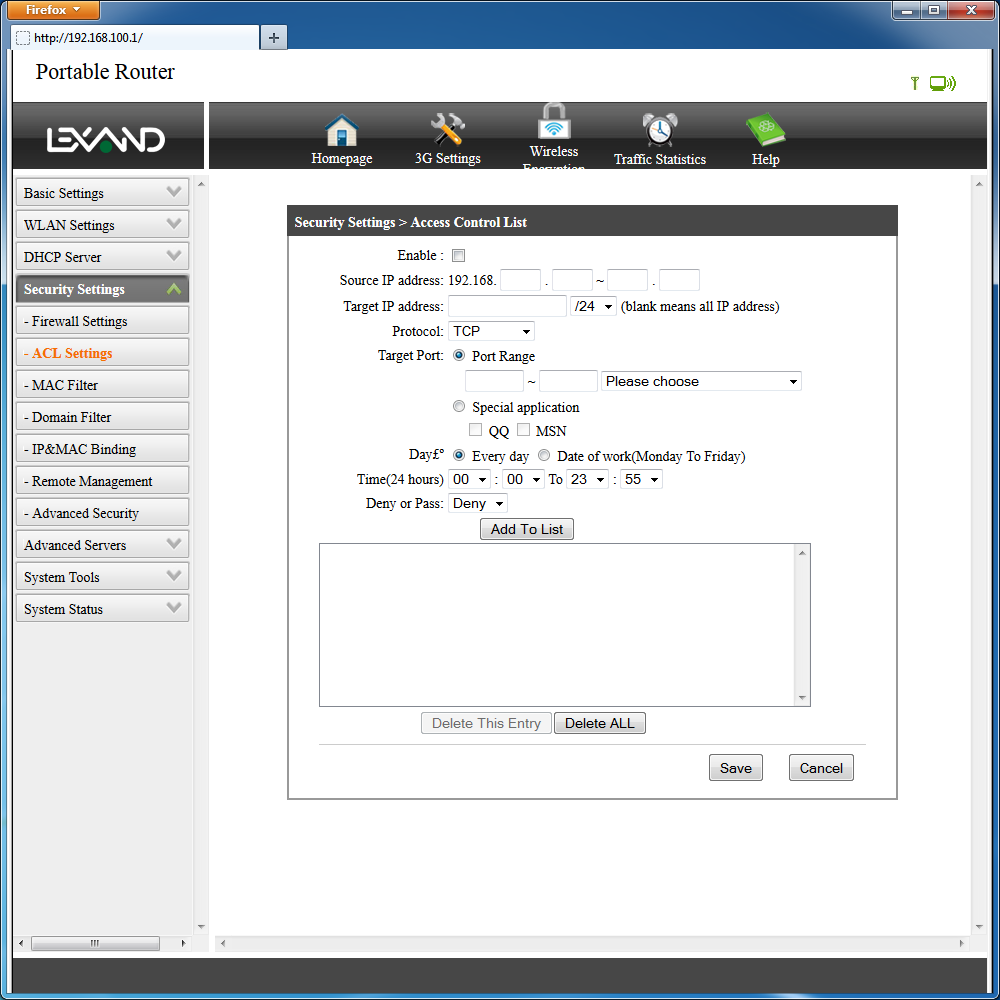The height and width of the screenshot is (1000, 1000).
Task: Expand the WLAN Settings section
Action: coord(103,224)
